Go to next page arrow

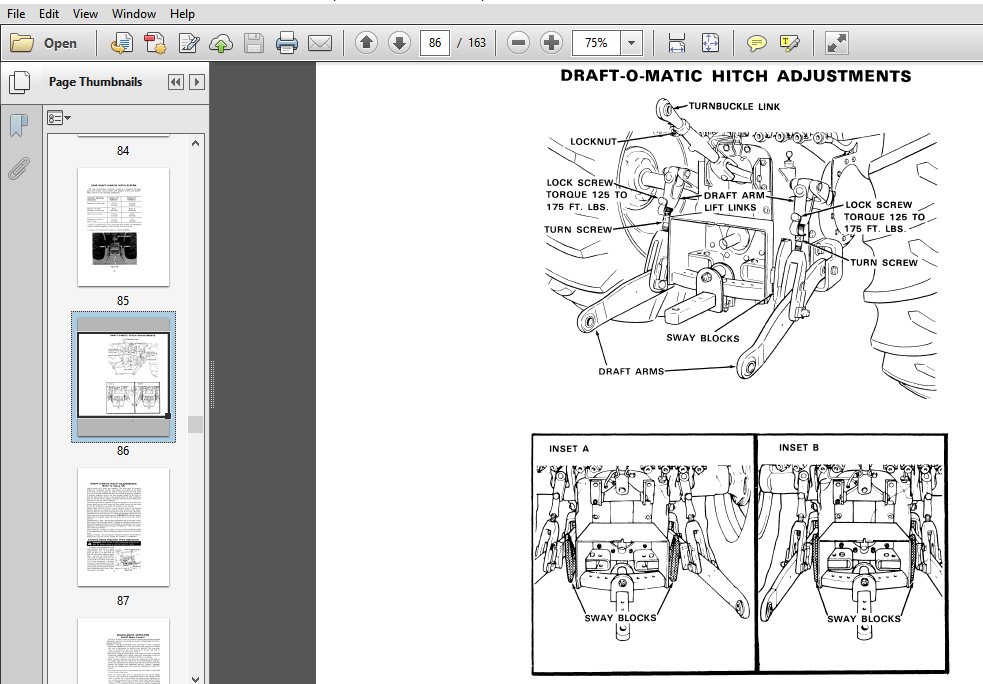click(x=399, y=43)
